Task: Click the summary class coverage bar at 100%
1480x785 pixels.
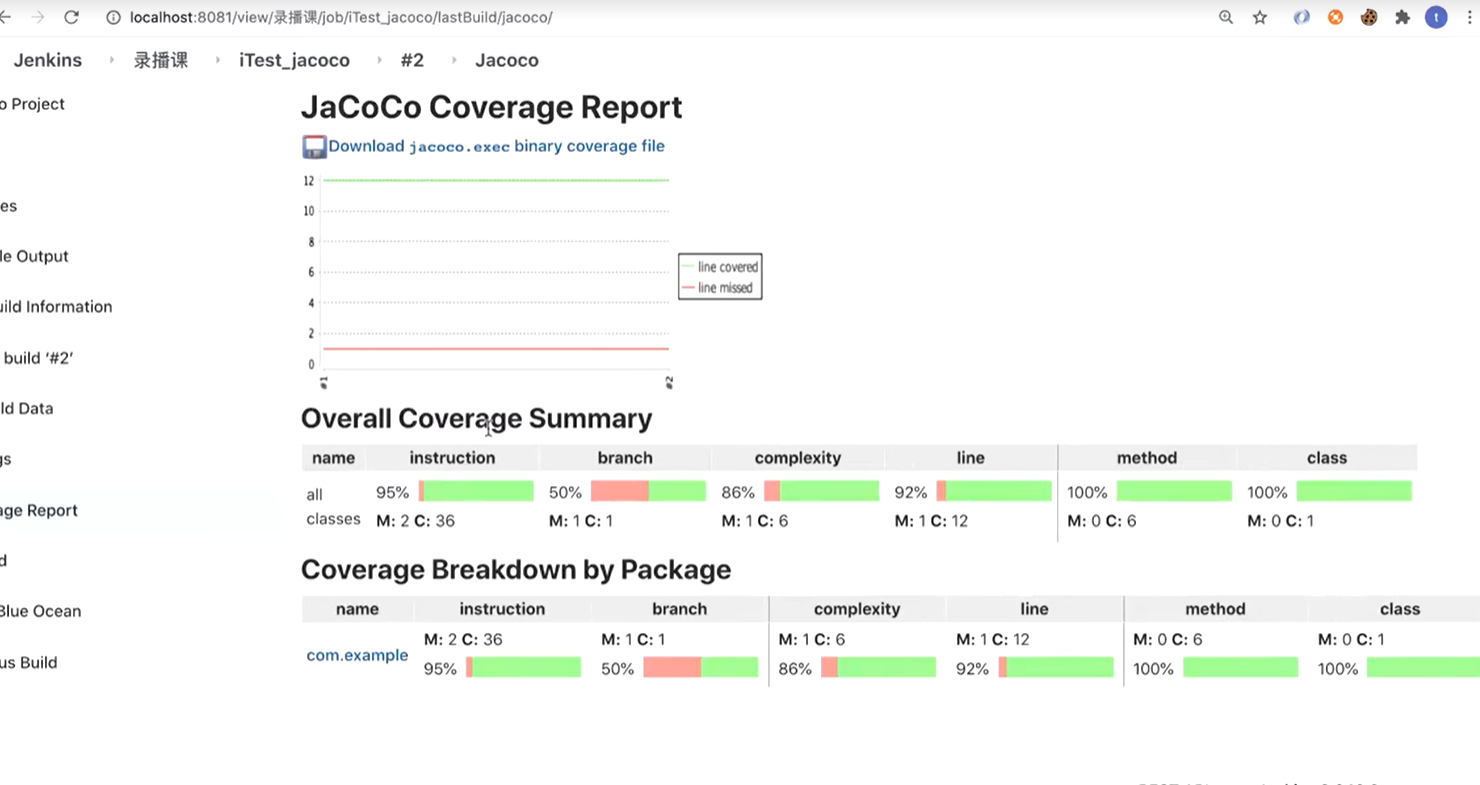Action: [x=1354, y=491]
